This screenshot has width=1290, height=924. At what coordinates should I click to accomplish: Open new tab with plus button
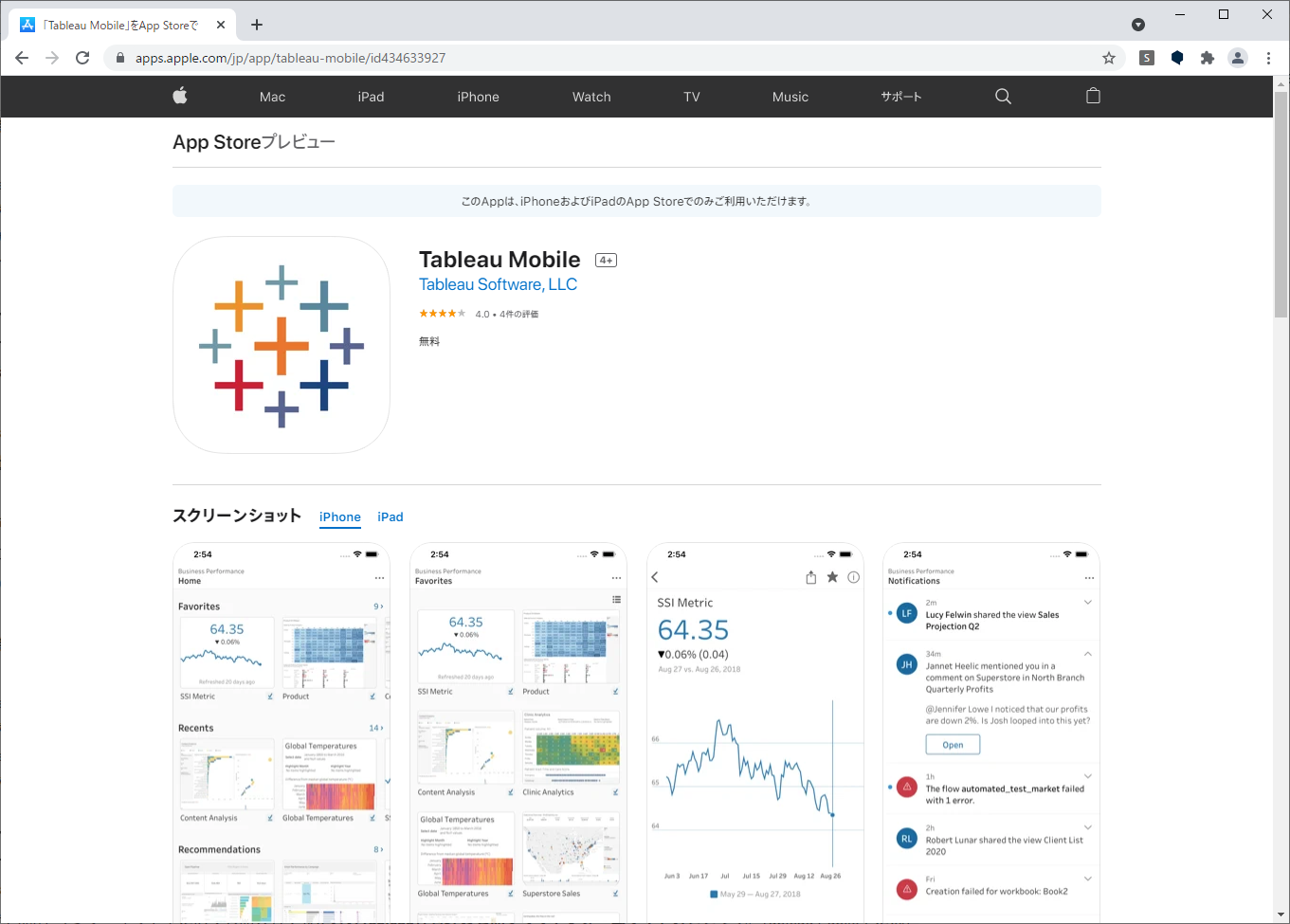257,25
